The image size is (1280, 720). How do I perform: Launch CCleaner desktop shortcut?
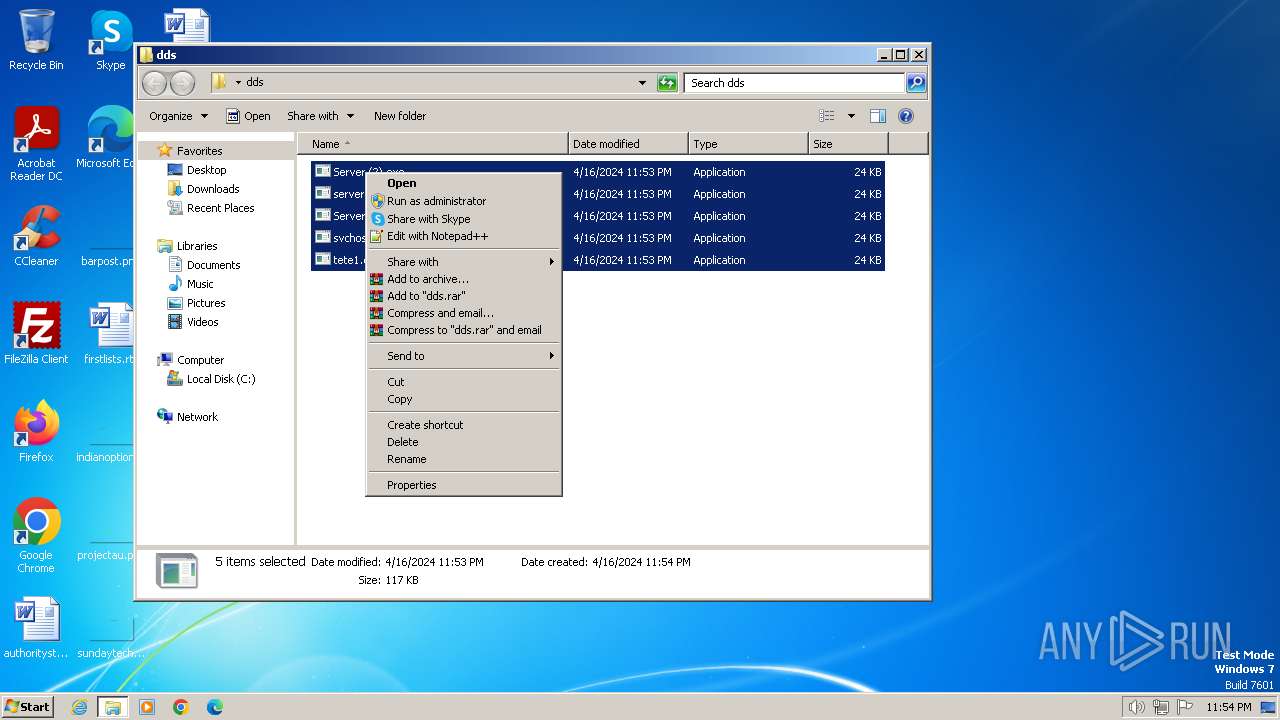36,236
